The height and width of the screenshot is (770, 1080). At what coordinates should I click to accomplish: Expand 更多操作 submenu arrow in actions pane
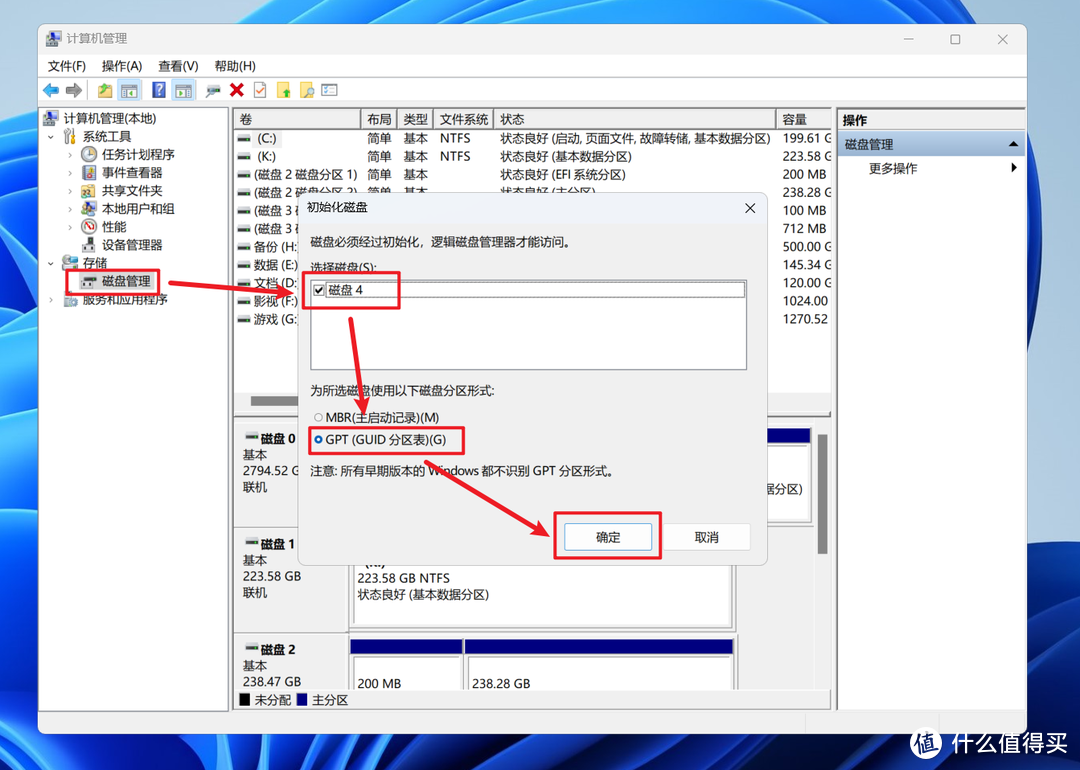pyautogui.click(x=1013, y=168)
